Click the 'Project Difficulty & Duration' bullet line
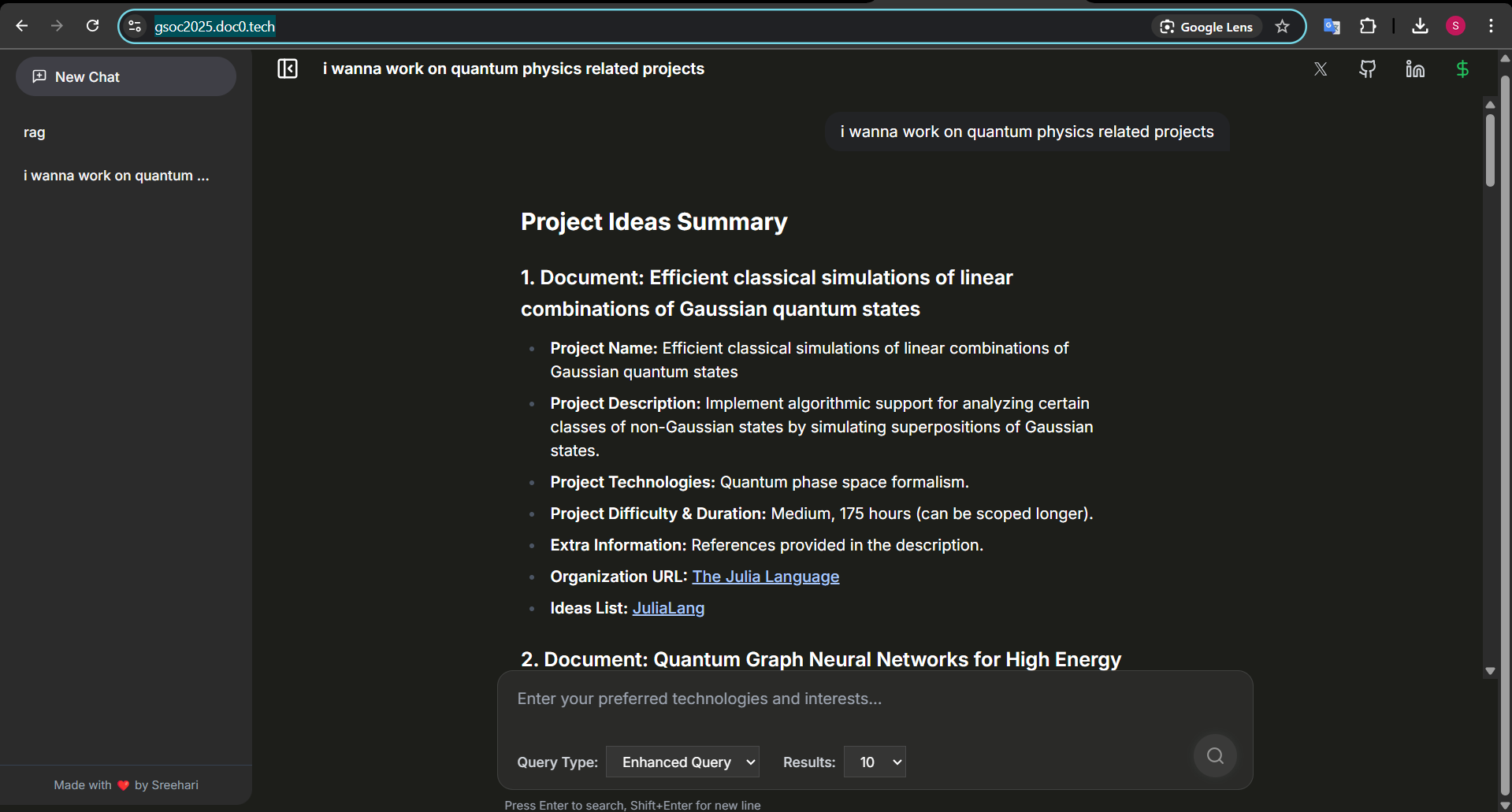This screenshot has height=812, width=1512. click(x=822, y=514)
